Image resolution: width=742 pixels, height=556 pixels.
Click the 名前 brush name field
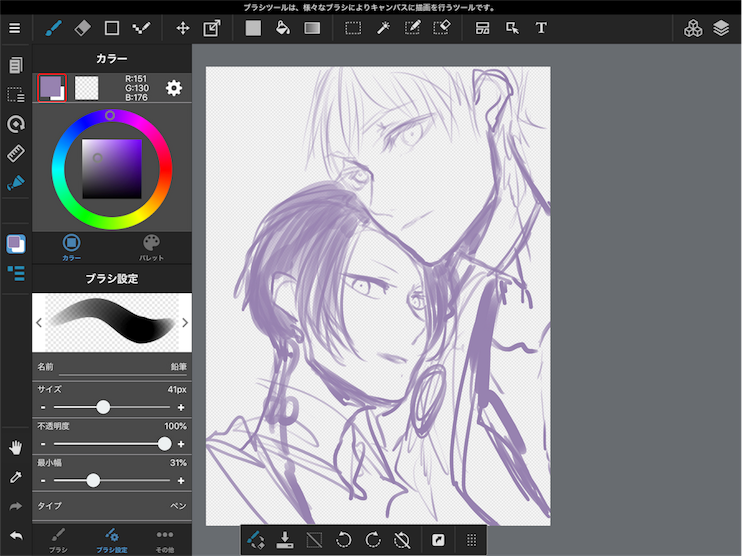(x=112, y=367)
